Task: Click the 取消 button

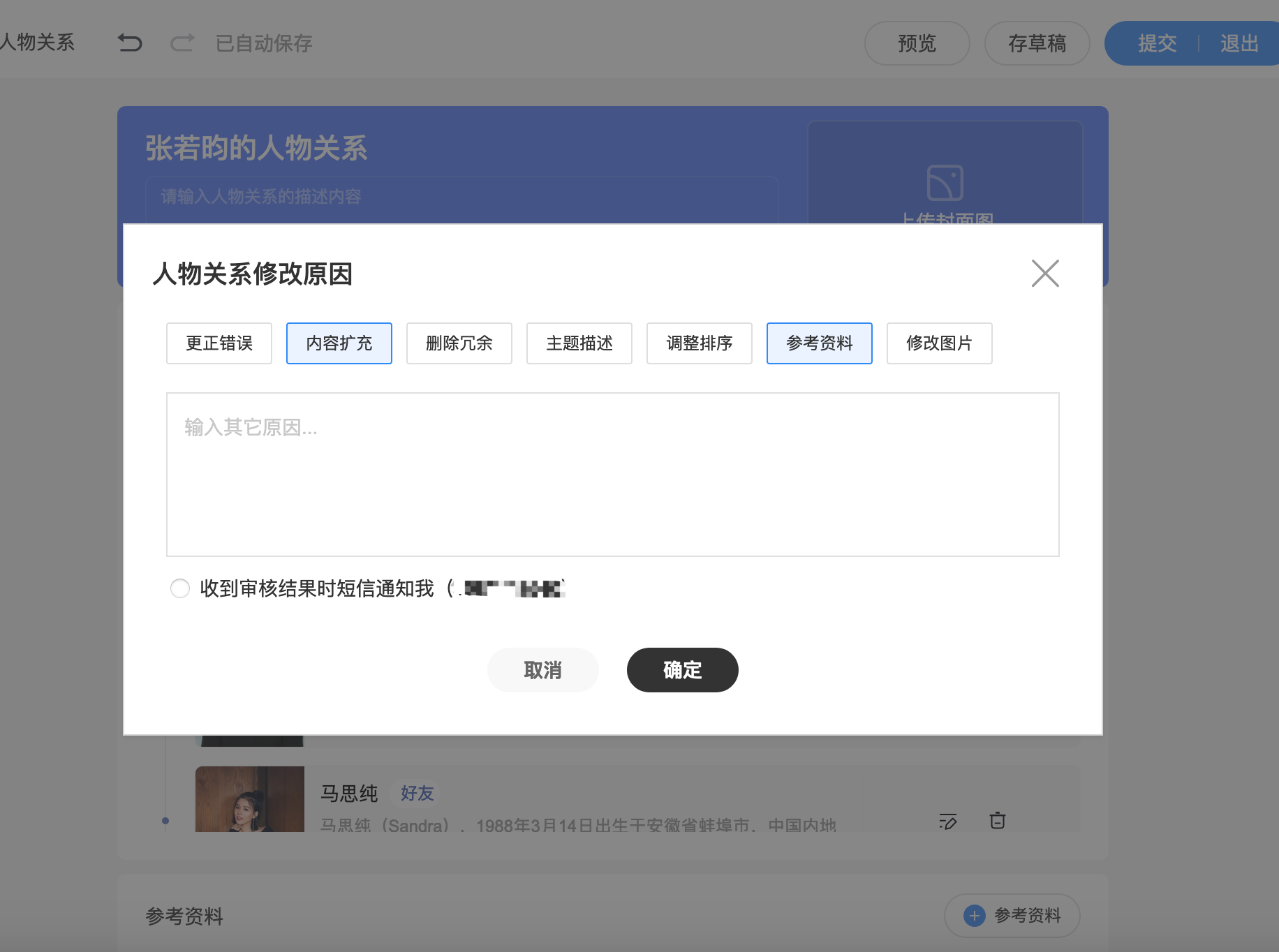Action: (x=543, y=670)
